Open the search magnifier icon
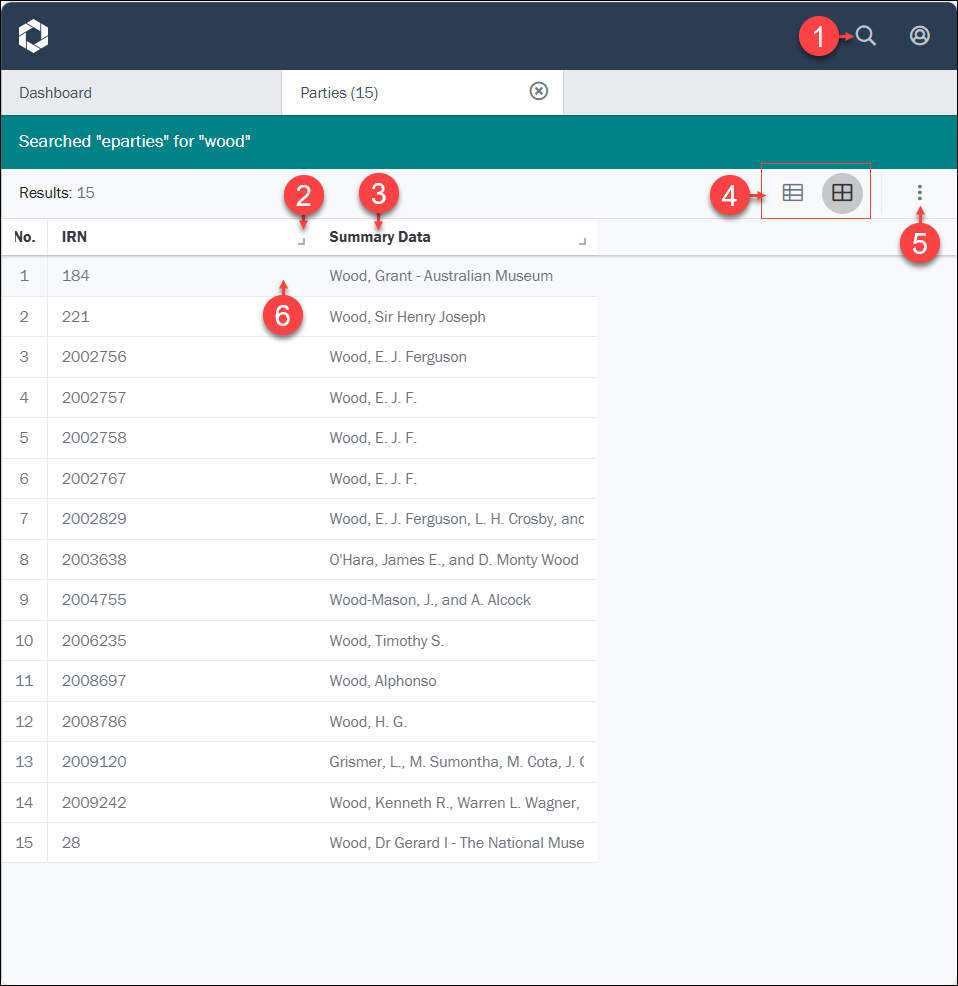 (866, 36)
